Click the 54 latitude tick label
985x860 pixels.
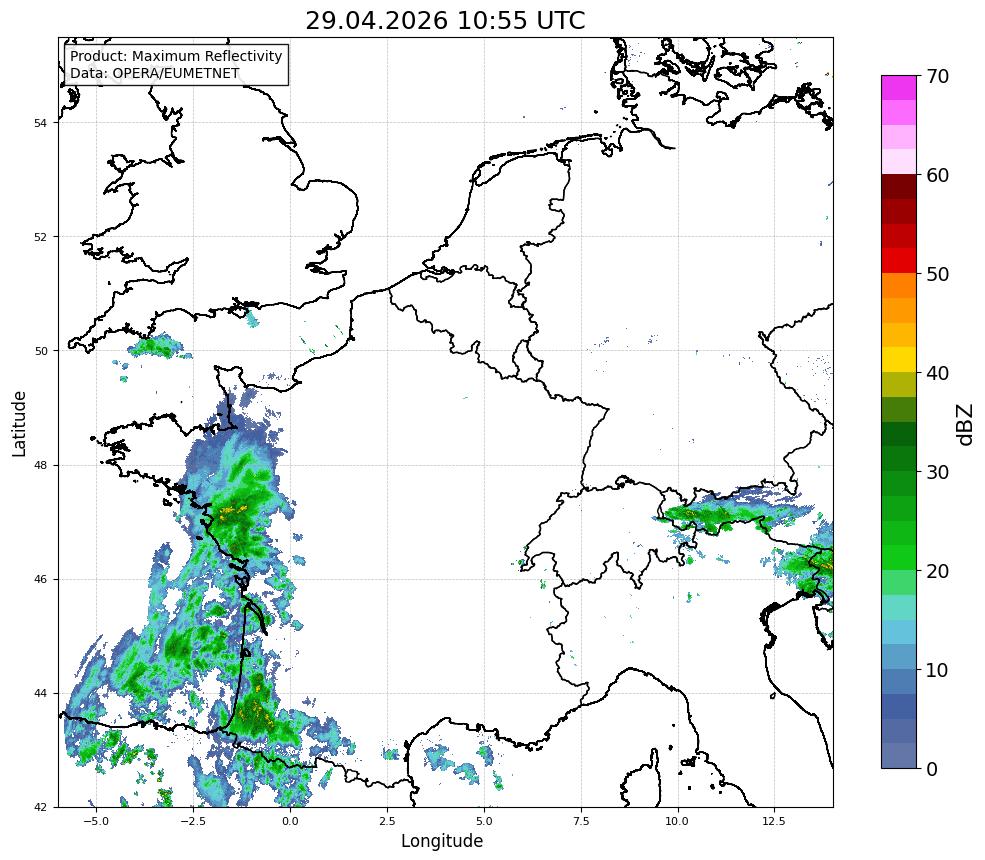coord(40,123)
